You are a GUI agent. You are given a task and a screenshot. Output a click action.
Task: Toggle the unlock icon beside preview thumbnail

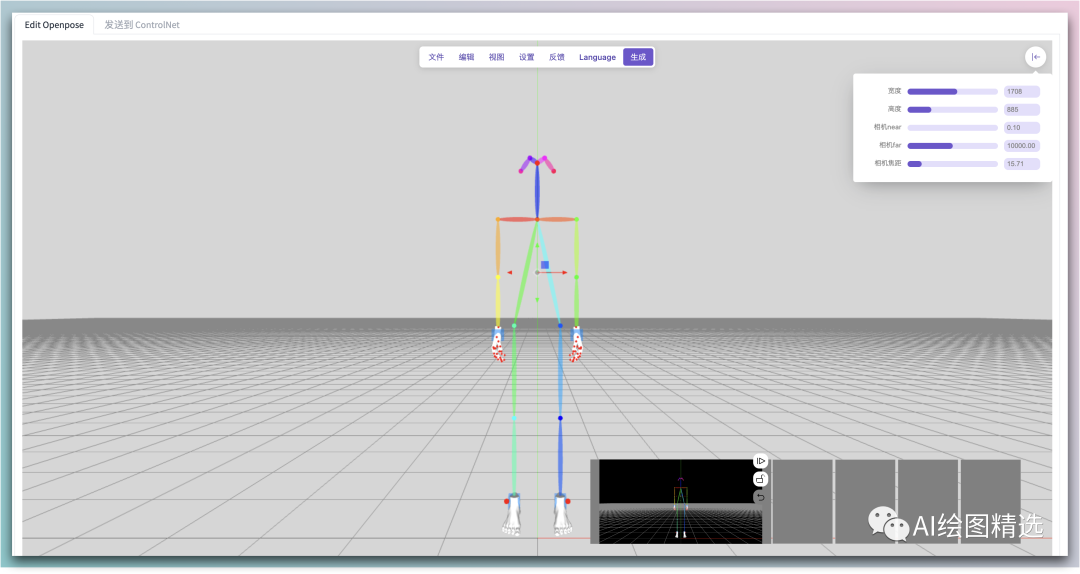coord(760,479)
